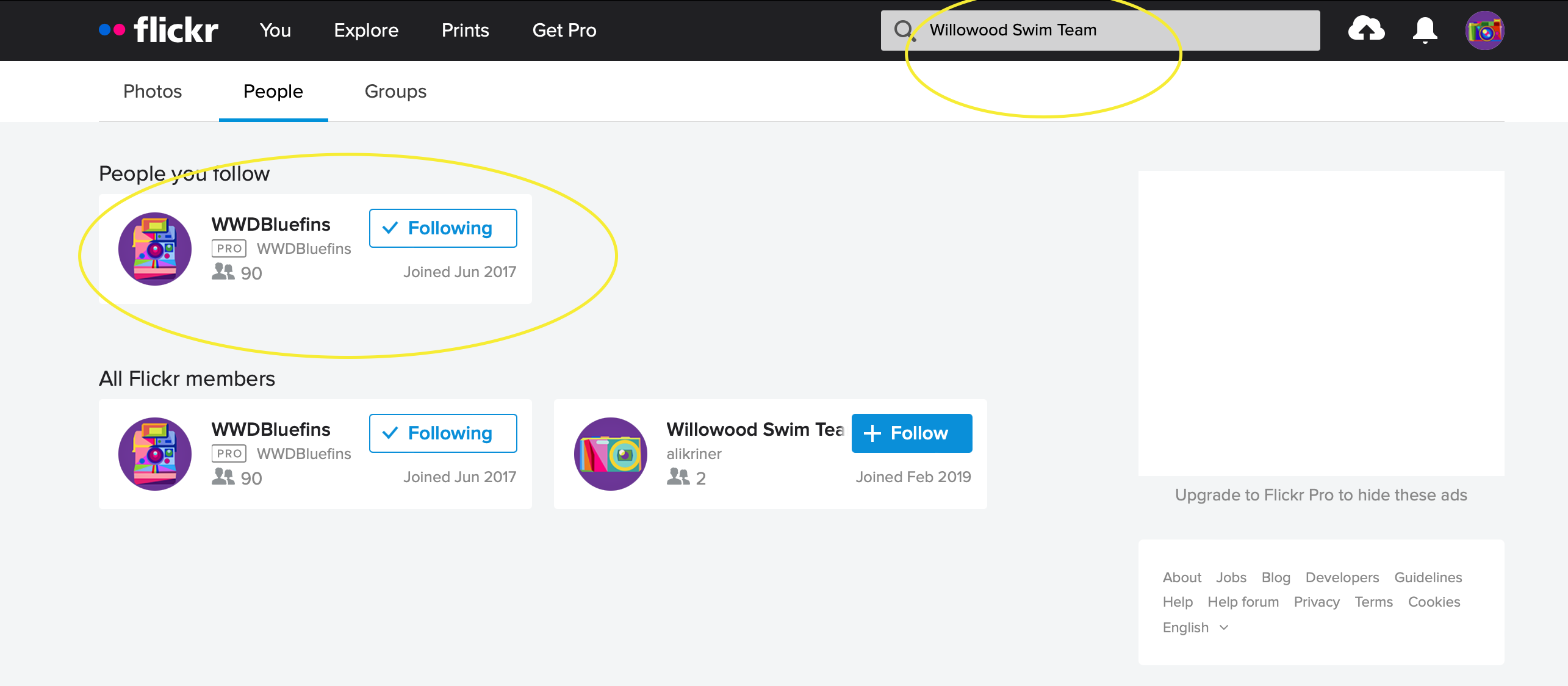Open the notifications bell
Image resolution: width=1568 pixels, height=686 pixels.
click(x=1425, y=30)
